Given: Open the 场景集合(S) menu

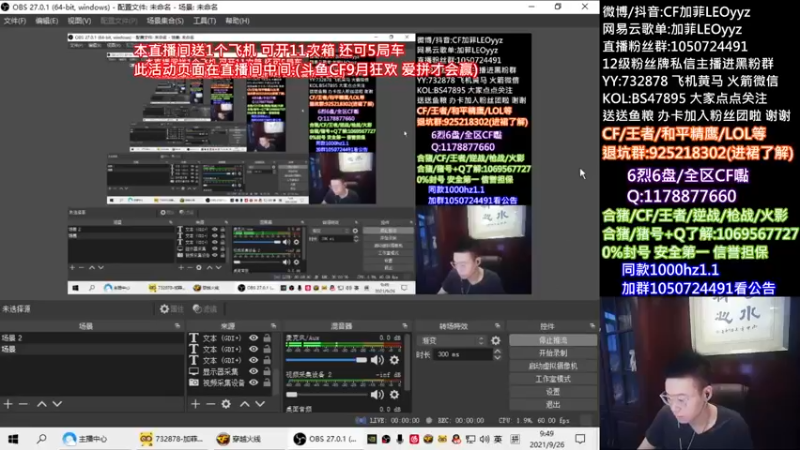Looking at the screenshot, I should click(x=165, y=21).
